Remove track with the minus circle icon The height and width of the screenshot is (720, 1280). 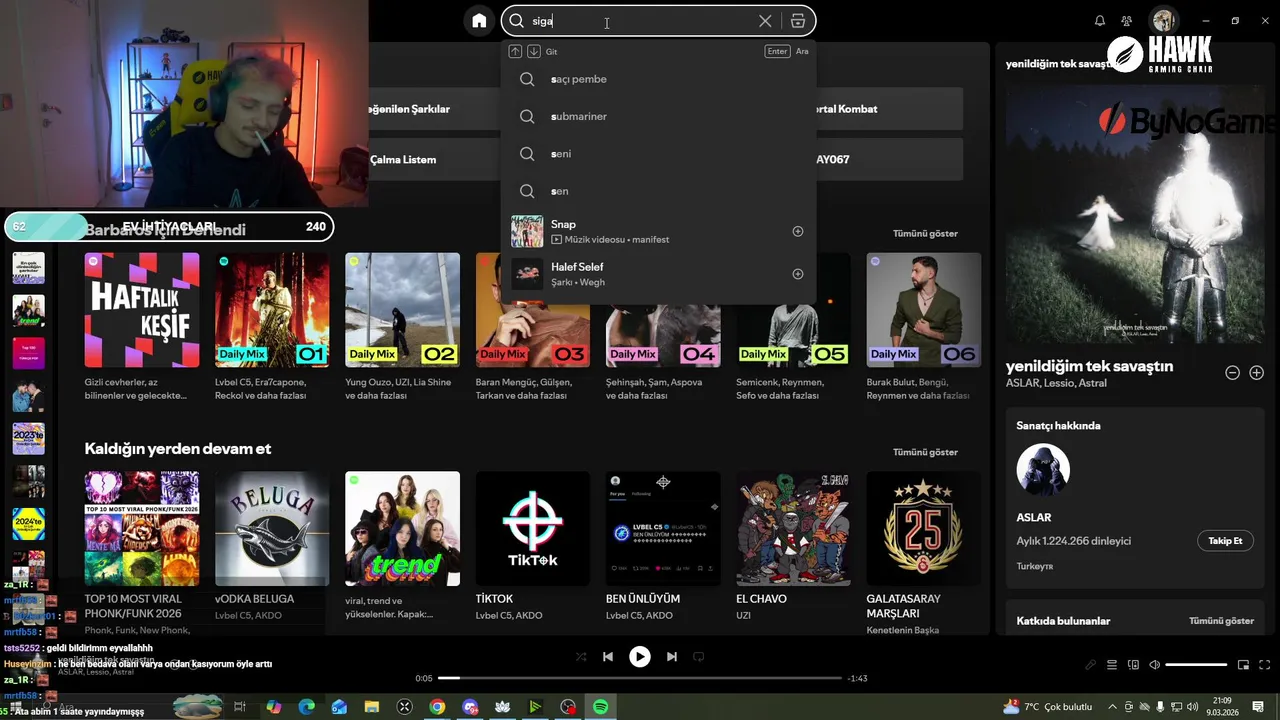(1233, 373)
